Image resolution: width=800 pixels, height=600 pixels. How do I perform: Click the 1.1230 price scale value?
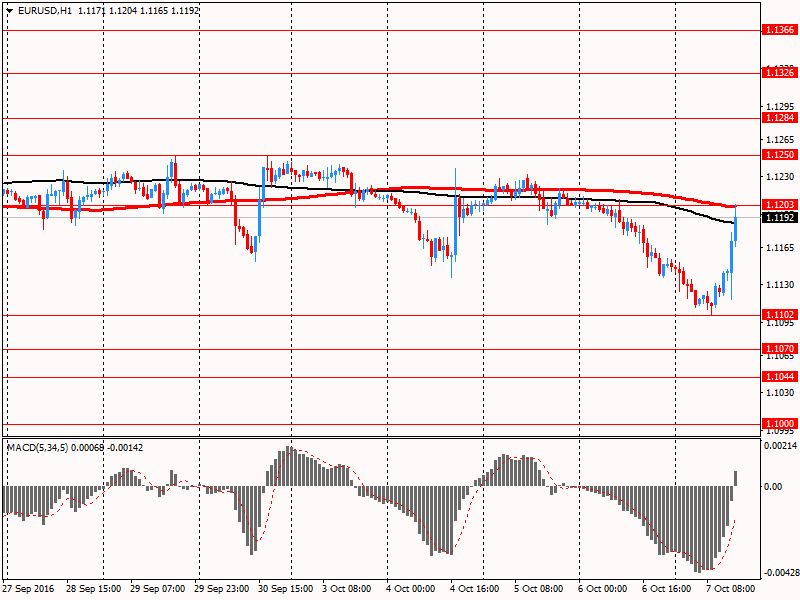tap(780, 177)
